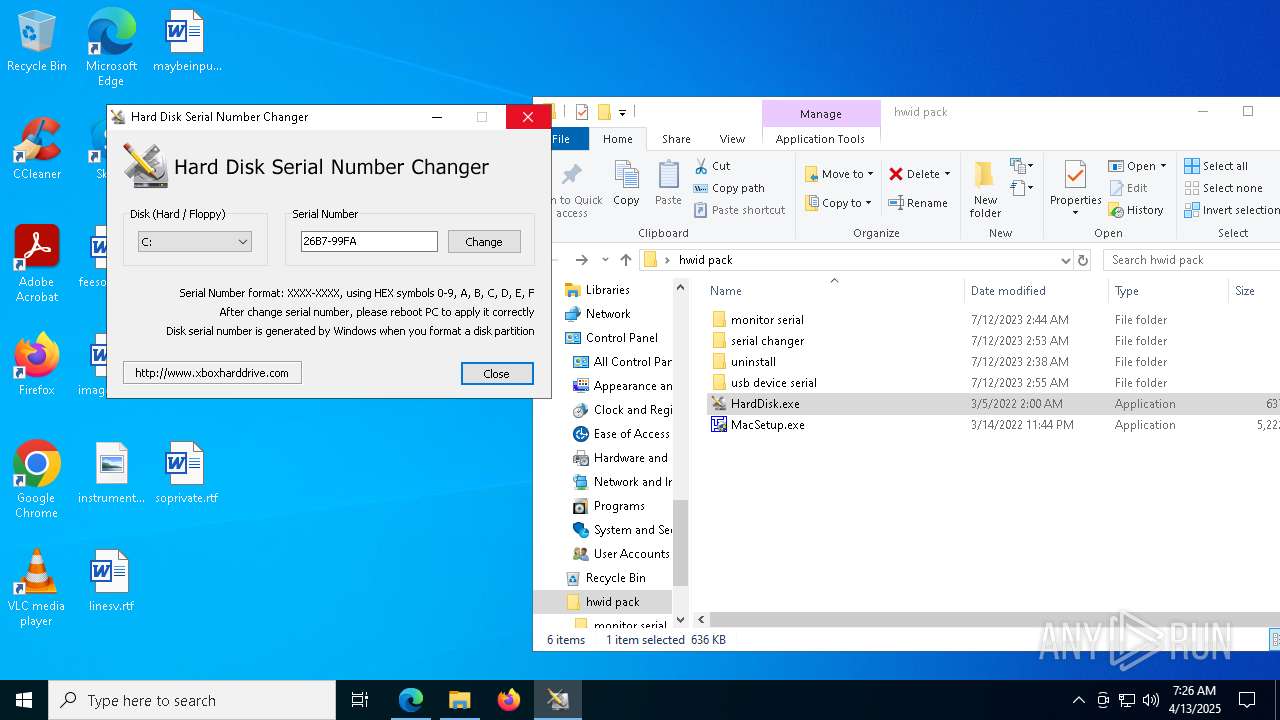
Task: Select the MacSetup.exe file
Action: click(x=767, y=425)
